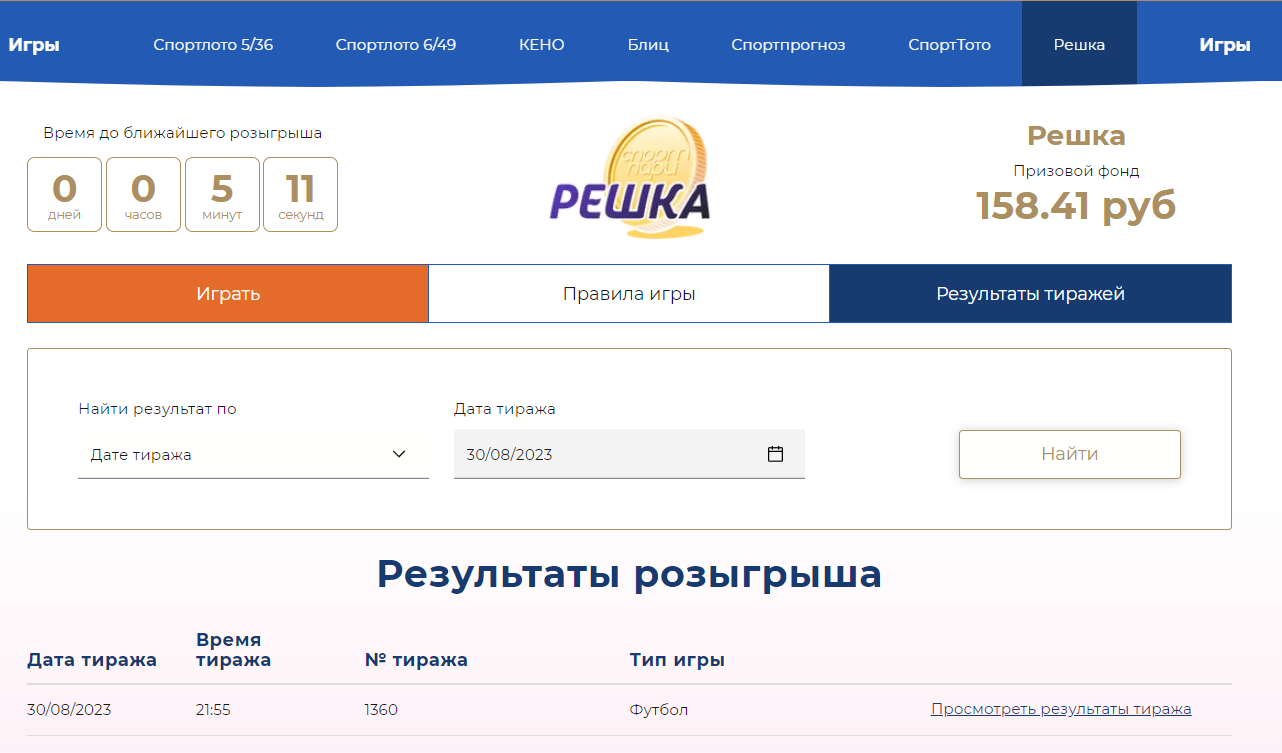Click the Футбол game type cell
The height and width of the screenshot is (753, 1282).
click(x=659, y=710)
